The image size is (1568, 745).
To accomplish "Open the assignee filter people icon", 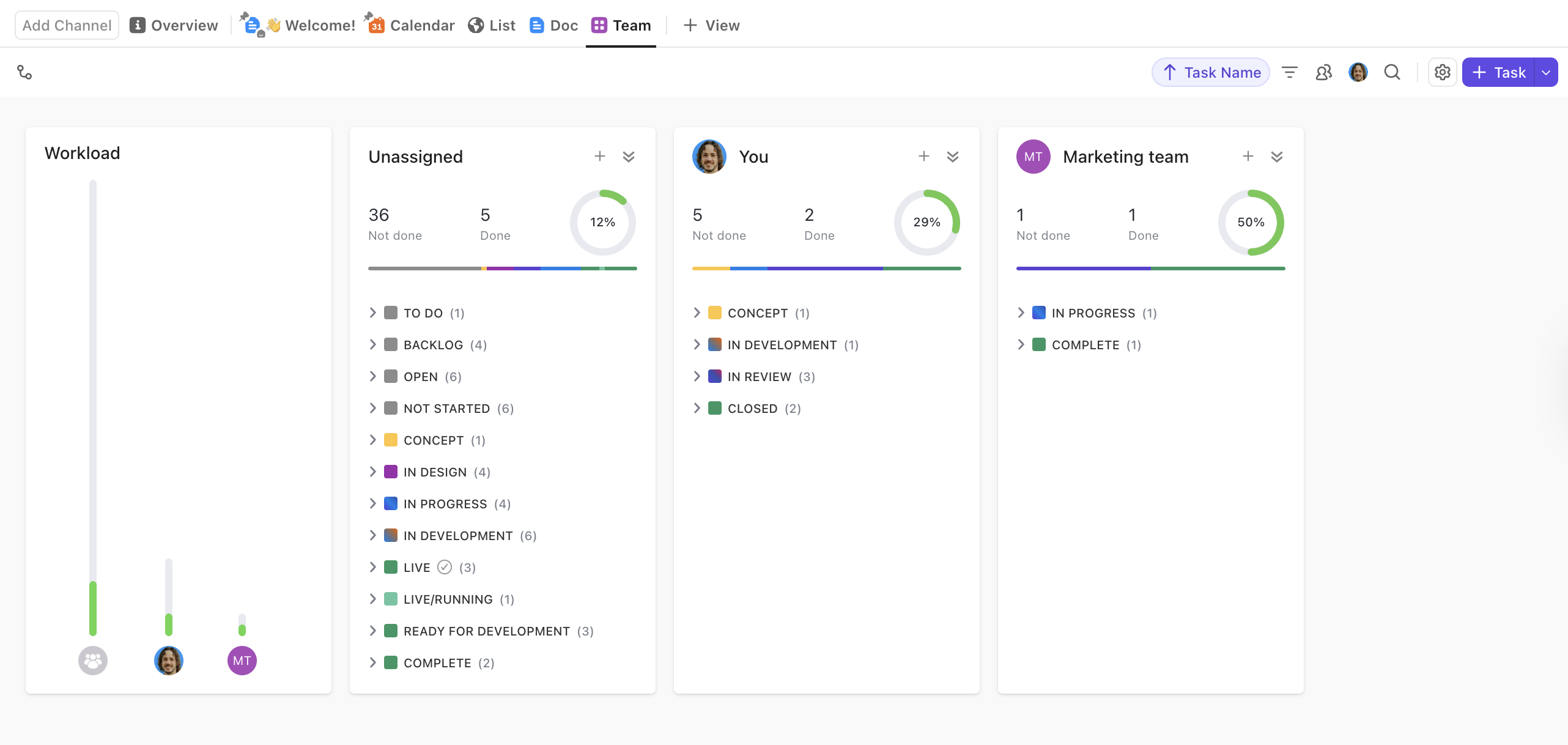I will pyautogui.click(x=1323, y=72).
